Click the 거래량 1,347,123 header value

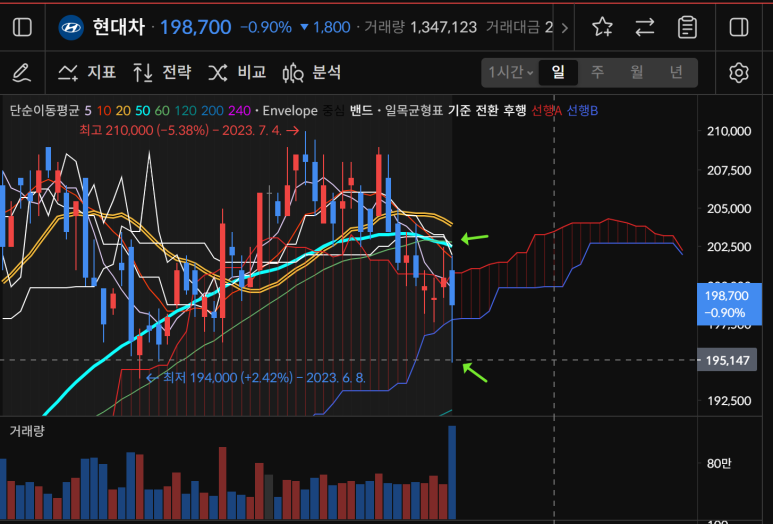point(421,27)
